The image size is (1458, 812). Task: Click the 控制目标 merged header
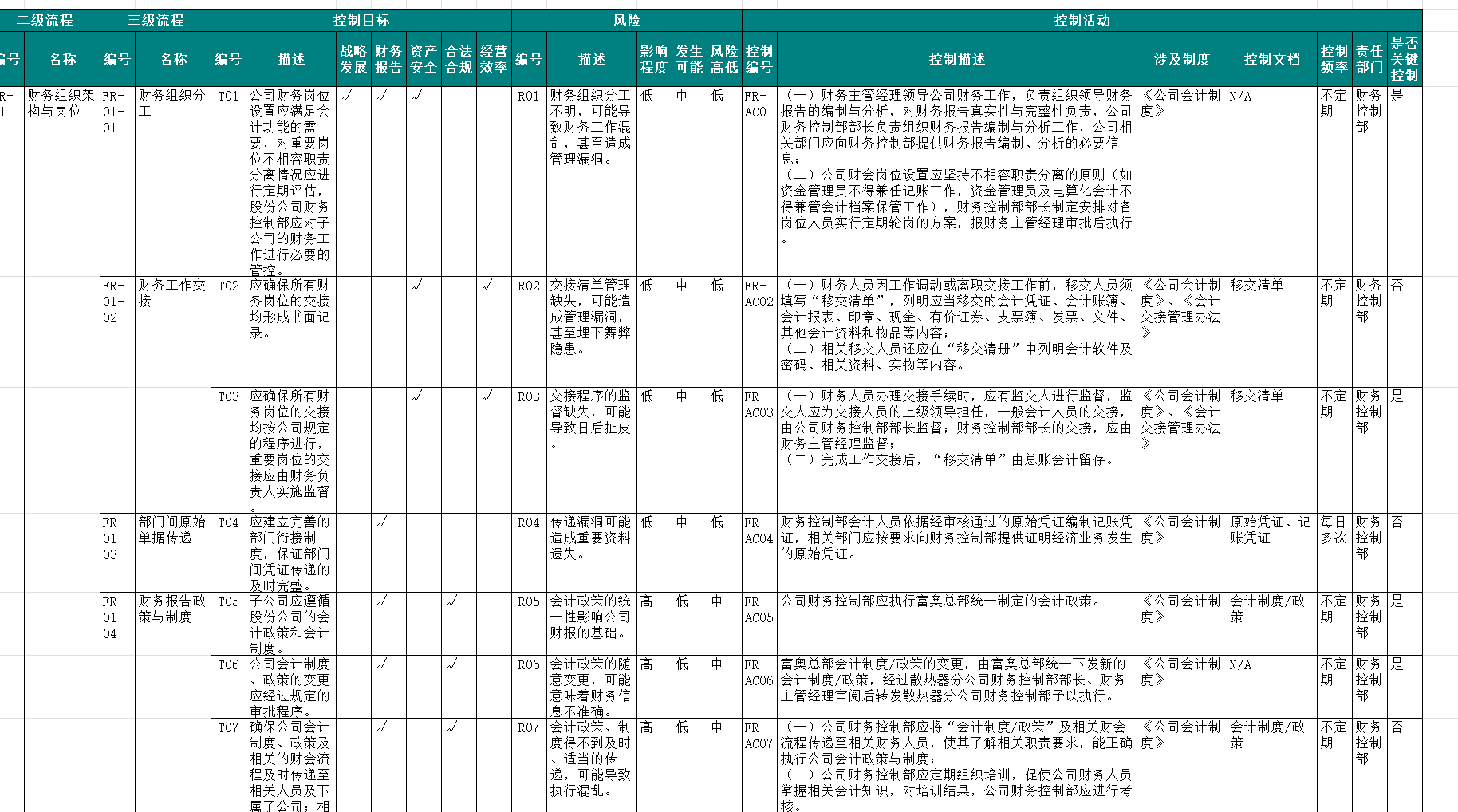click(x=361, y=20)
